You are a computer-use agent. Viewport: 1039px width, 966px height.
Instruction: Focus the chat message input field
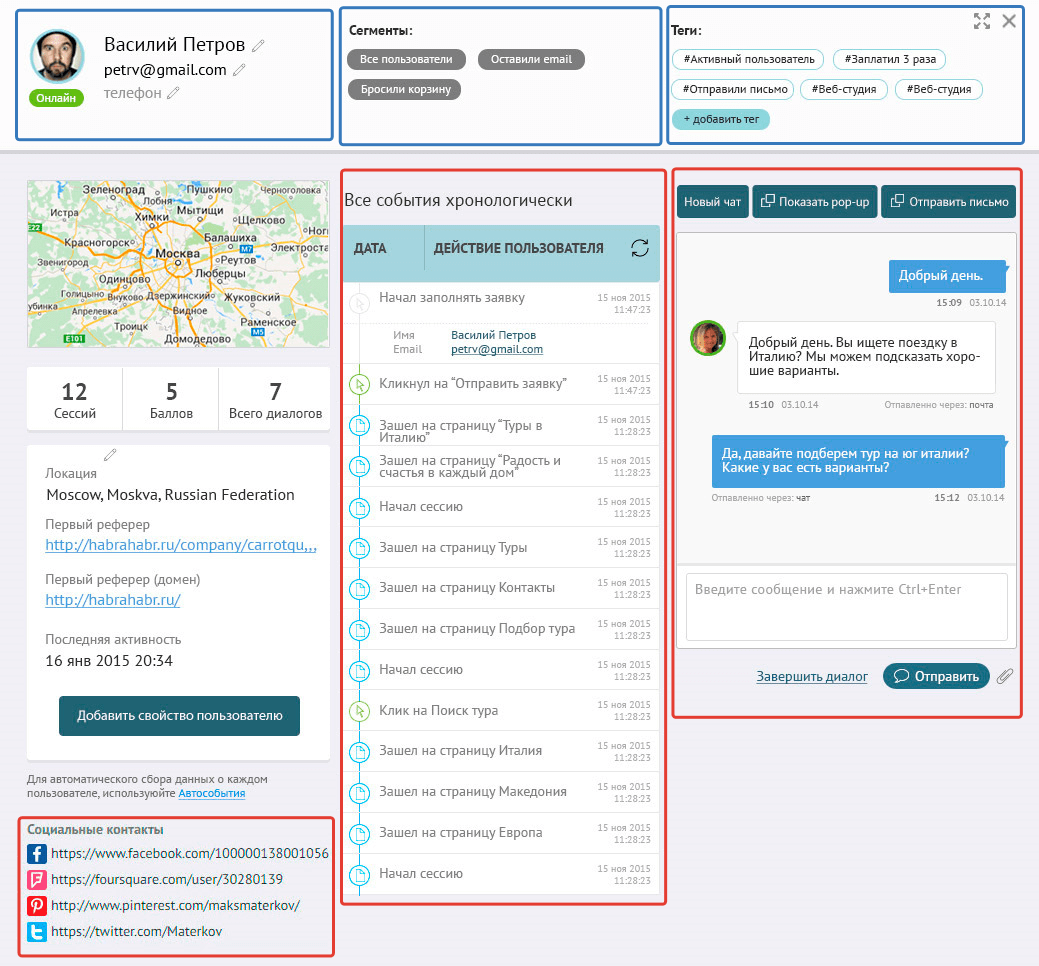click(846, 606)
